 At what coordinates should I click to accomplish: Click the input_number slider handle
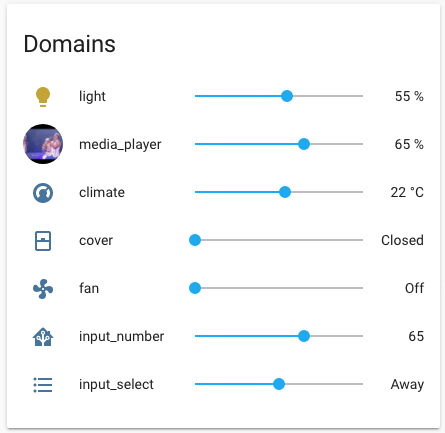[304, 336]
